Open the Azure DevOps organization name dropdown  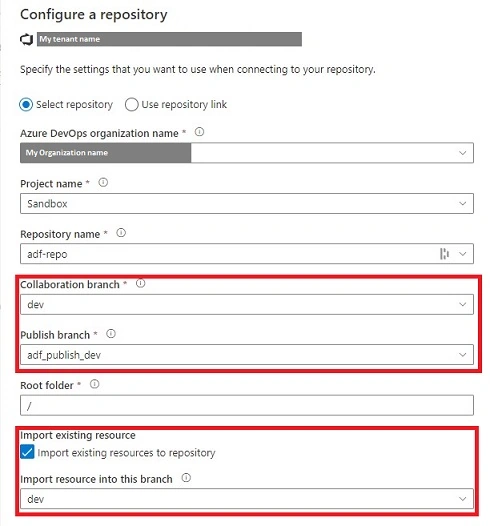click(x=247, y=153)
